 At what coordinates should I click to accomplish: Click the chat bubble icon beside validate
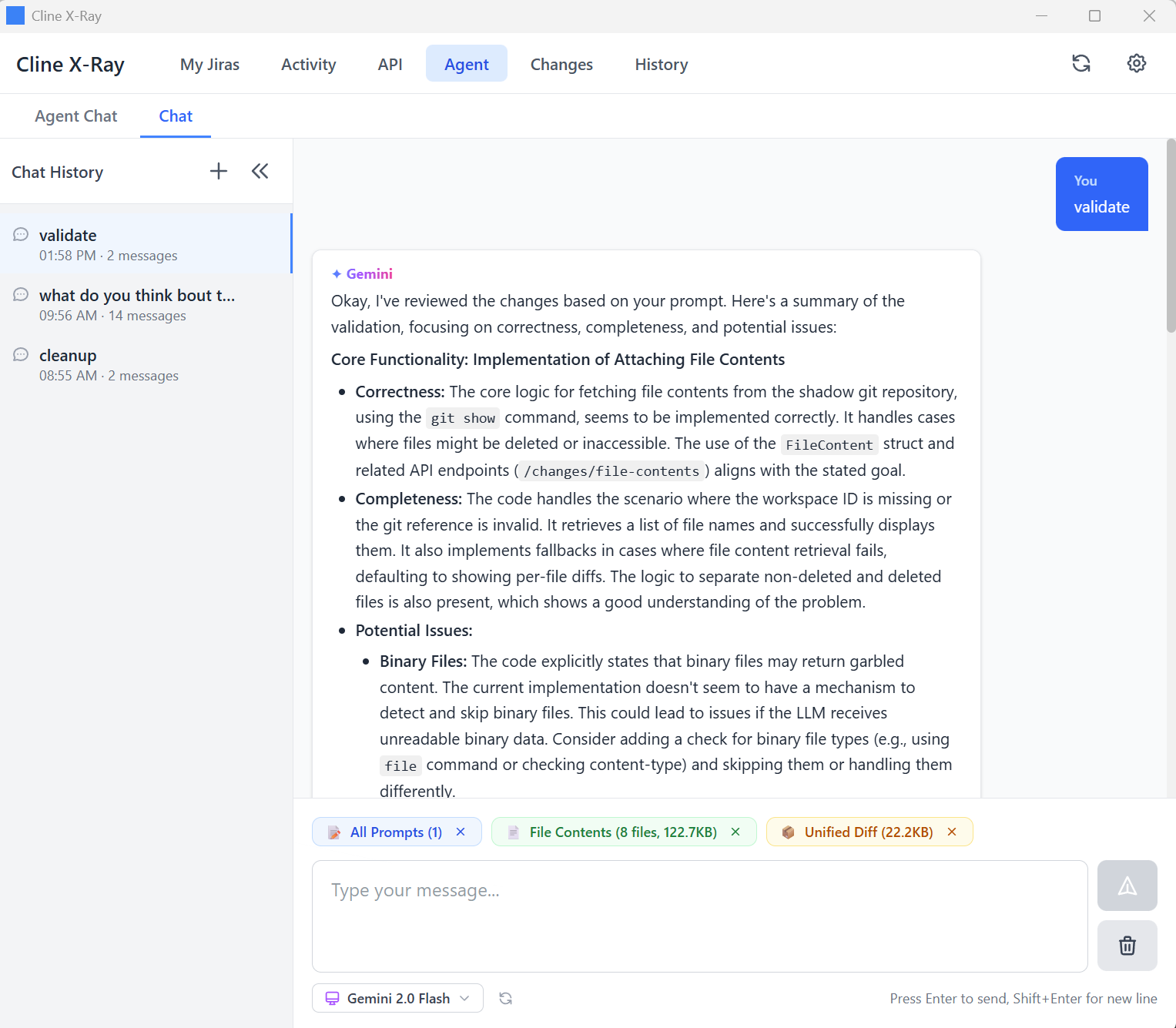click(x=21, y=234)
